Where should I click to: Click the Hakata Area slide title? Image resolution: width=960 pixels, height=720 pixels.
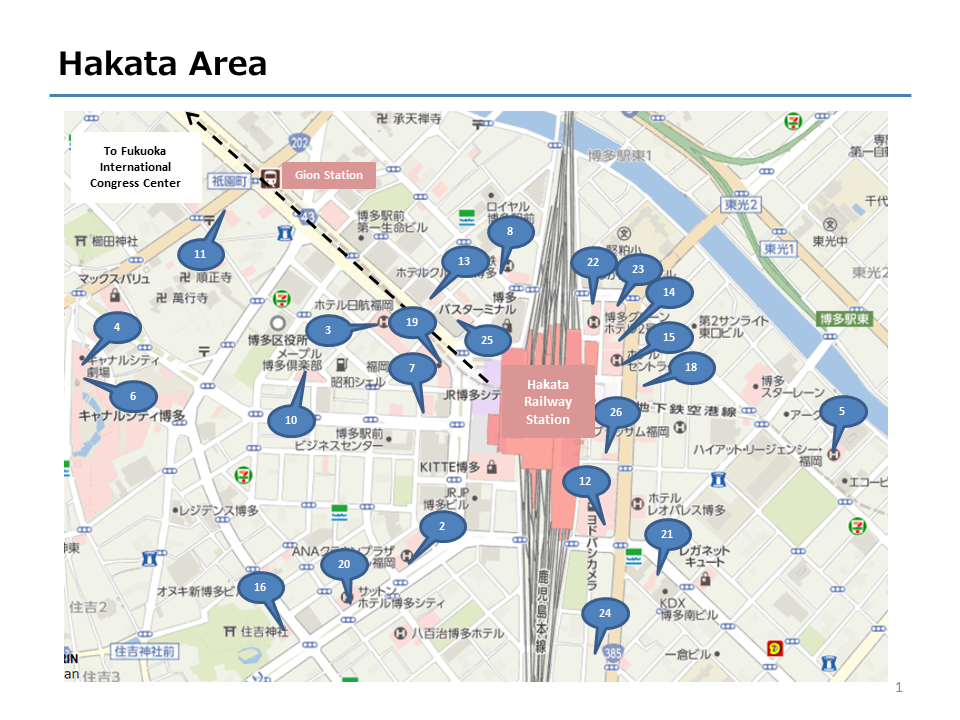tap(163, 64)
